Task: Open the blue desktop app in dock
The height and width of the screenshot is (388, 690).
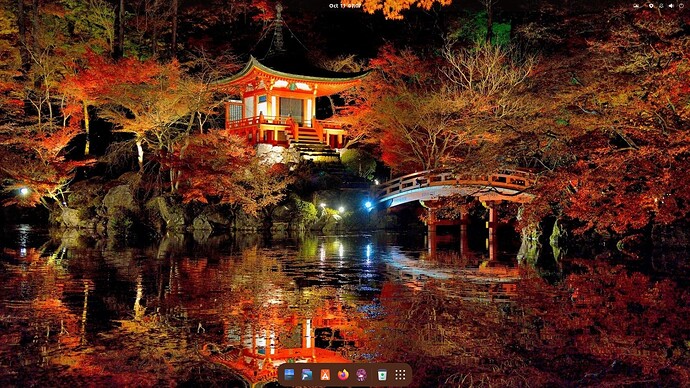Action: coord(289,374)
